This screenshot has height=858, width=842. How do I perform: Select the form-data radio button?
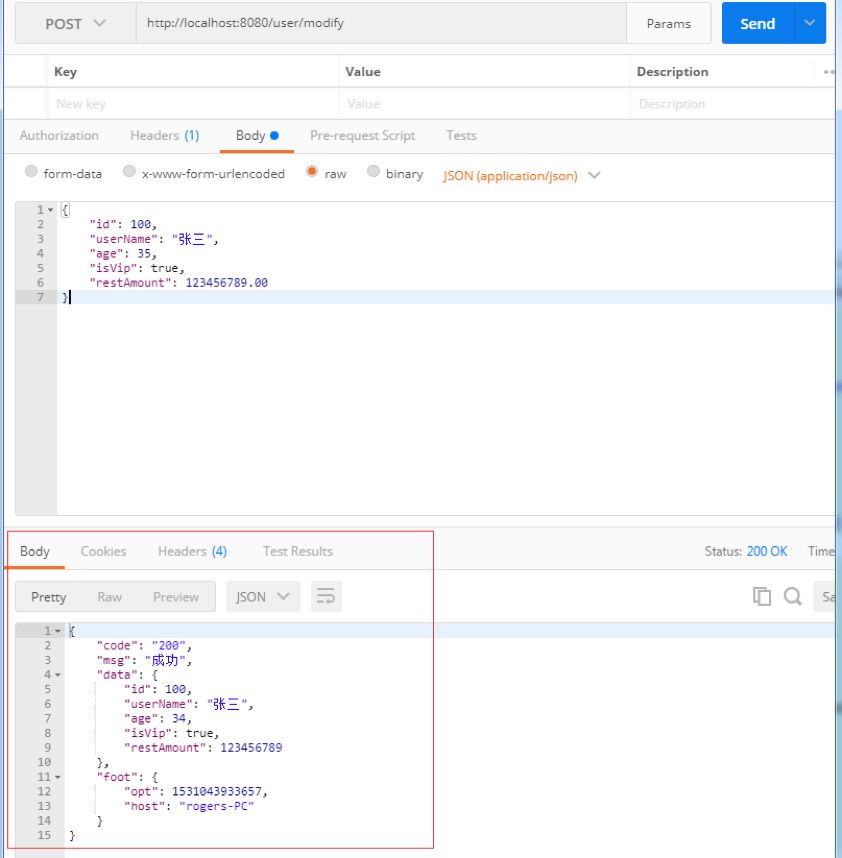coord(31,172)
